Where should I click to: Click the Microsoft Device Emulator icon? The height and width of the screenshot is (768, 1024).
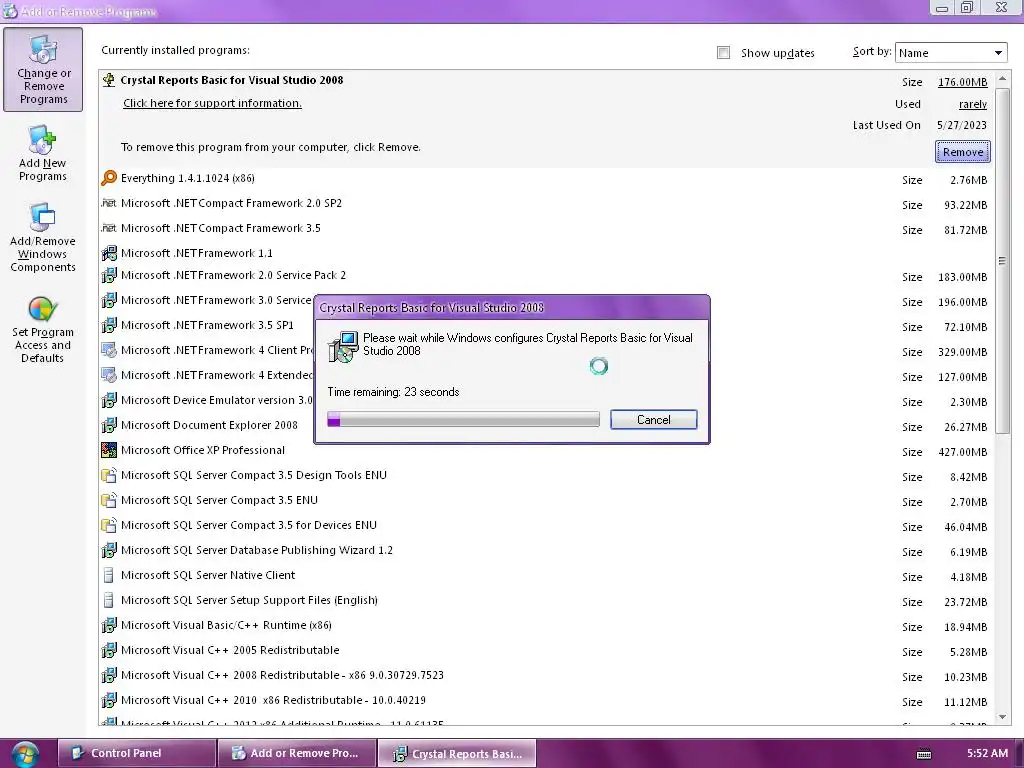click(x=109, y=400)
